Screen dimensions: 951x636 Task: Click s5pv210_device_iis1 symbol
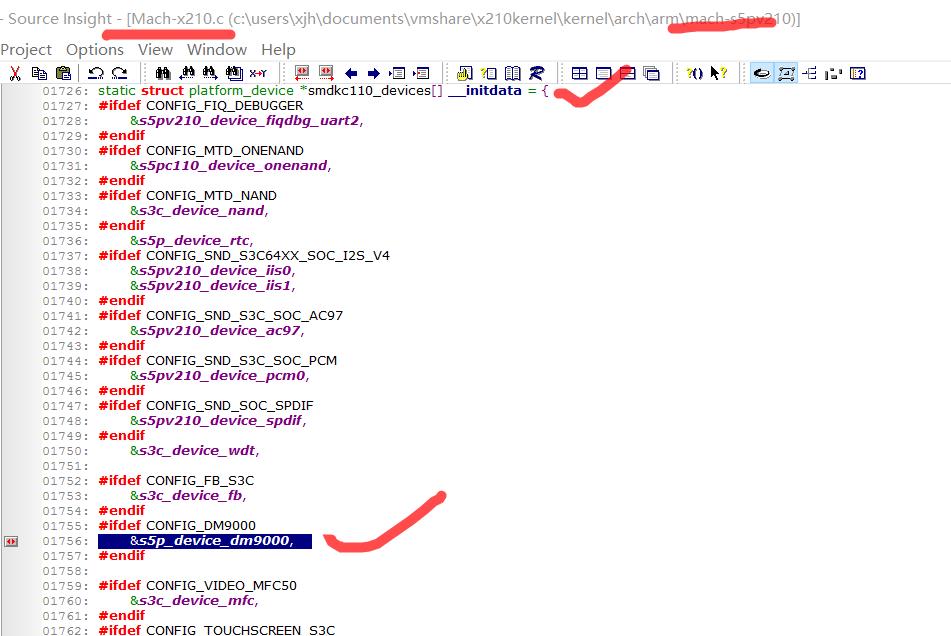click(x=215, y=286)
